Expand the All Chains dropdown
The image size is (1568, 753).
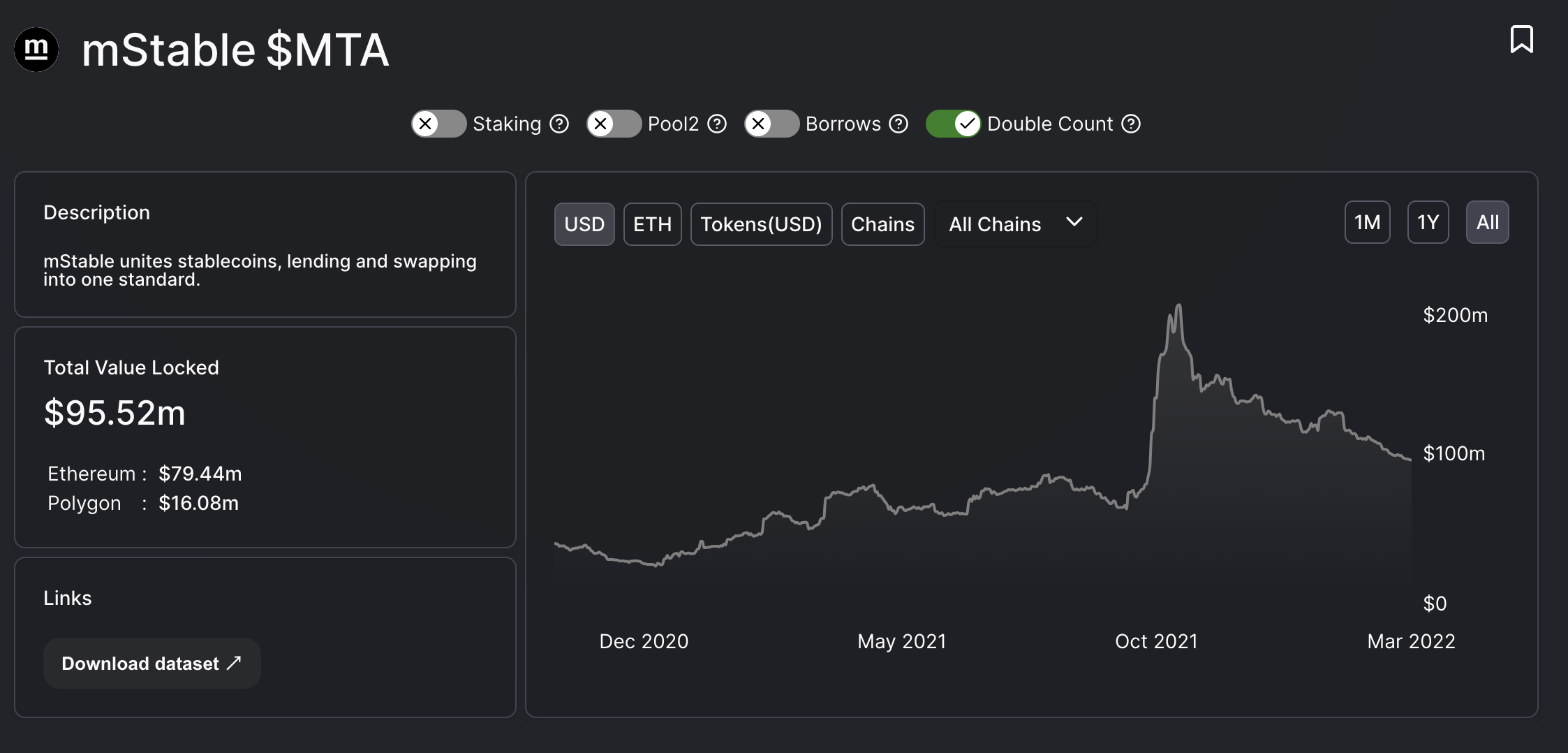[x=1015, y=224]
